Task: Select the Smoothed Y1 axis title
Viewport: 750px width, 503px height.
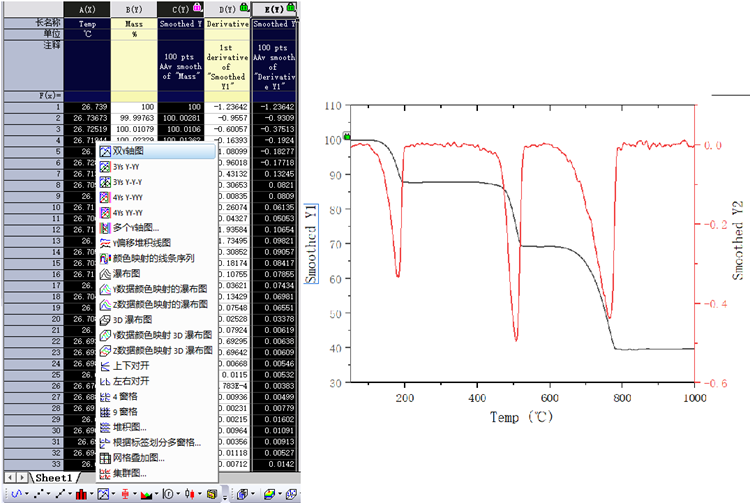Action: click(311, 244)
